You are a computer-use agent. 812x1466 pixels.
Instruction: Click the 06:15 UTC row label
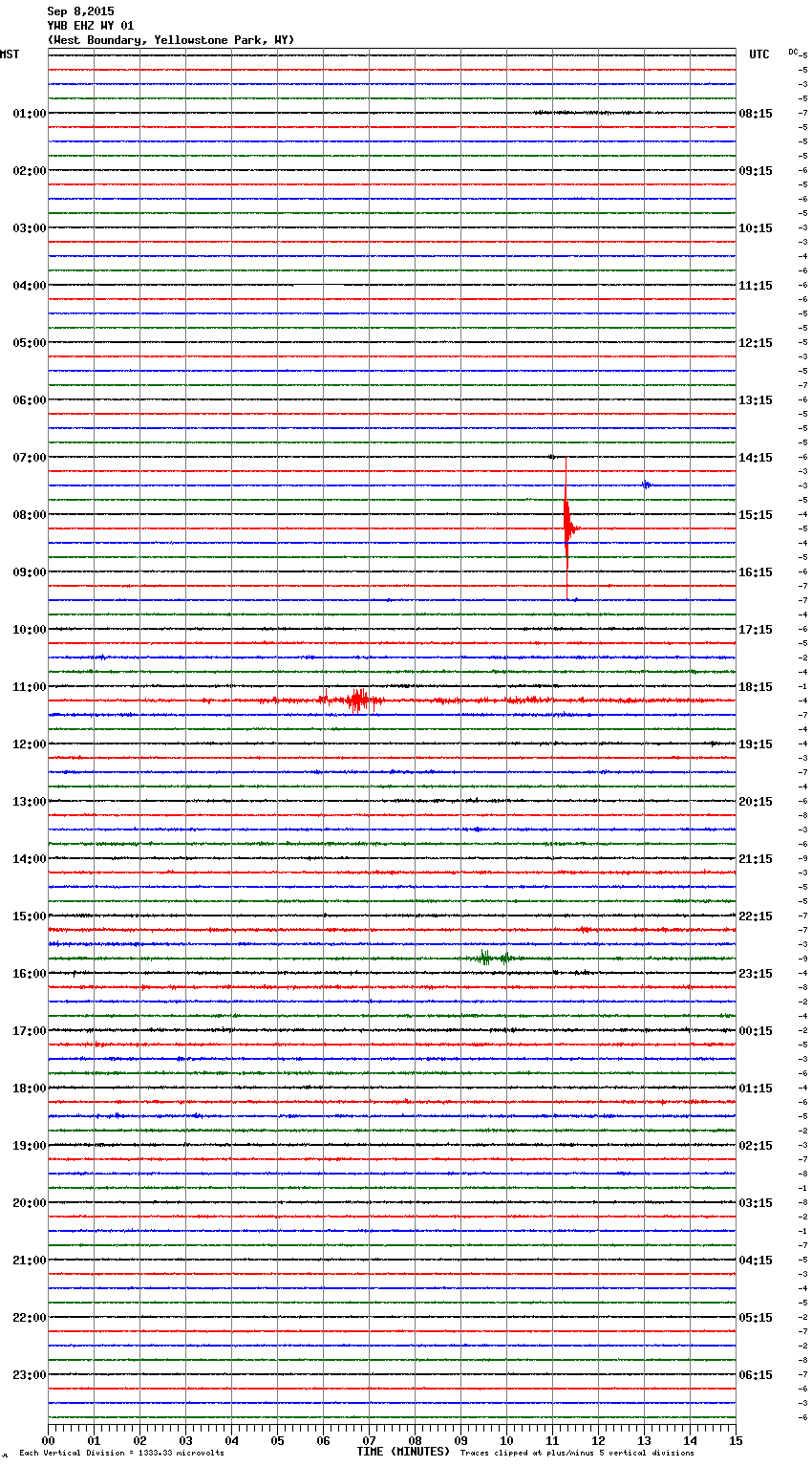(756, 1375)
